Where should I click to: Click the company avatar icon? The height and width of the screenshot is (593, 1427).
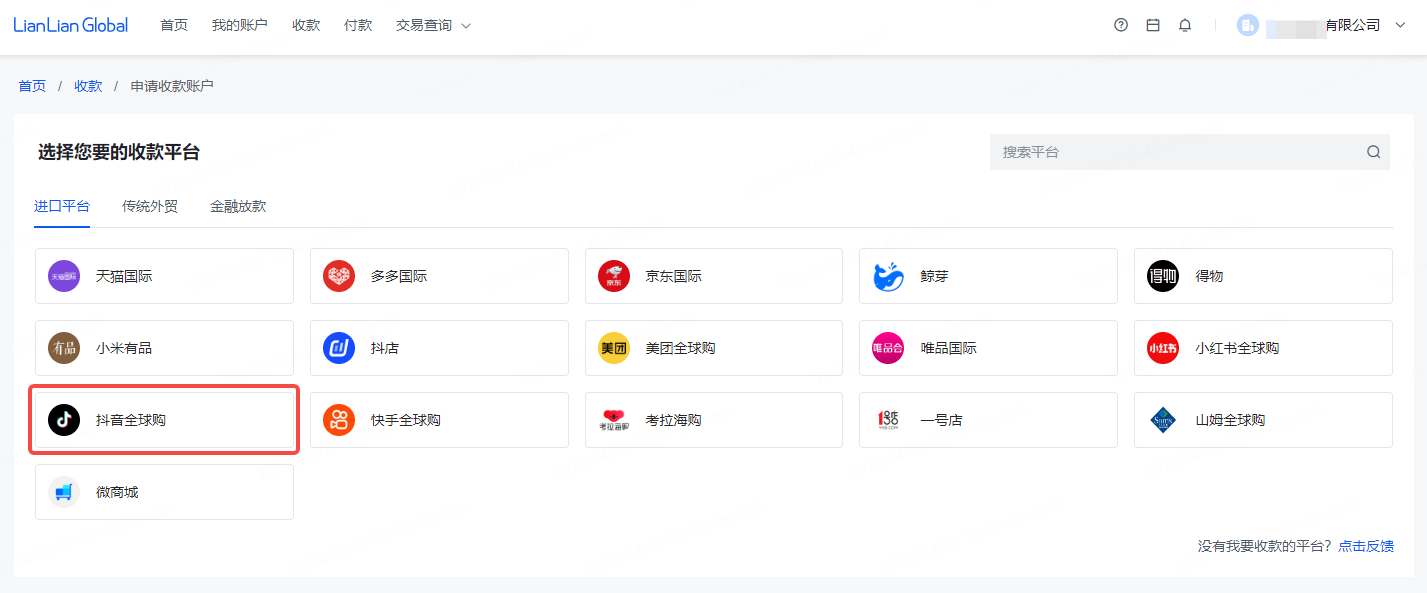pos(1247,25)
